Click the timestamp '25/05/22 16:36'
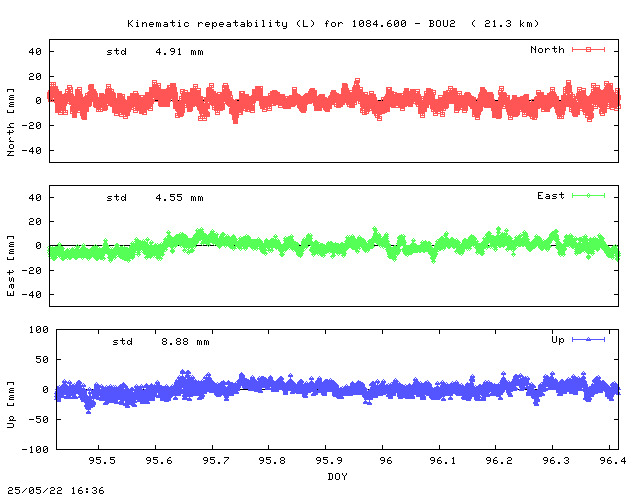 click(x=56, y=490)
